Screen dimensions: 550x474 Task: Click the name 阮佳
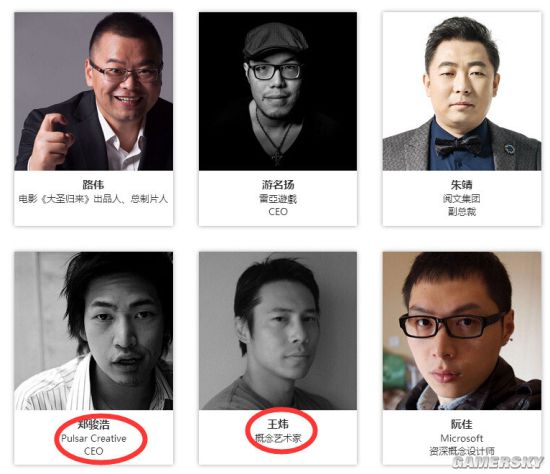(462, 424)
